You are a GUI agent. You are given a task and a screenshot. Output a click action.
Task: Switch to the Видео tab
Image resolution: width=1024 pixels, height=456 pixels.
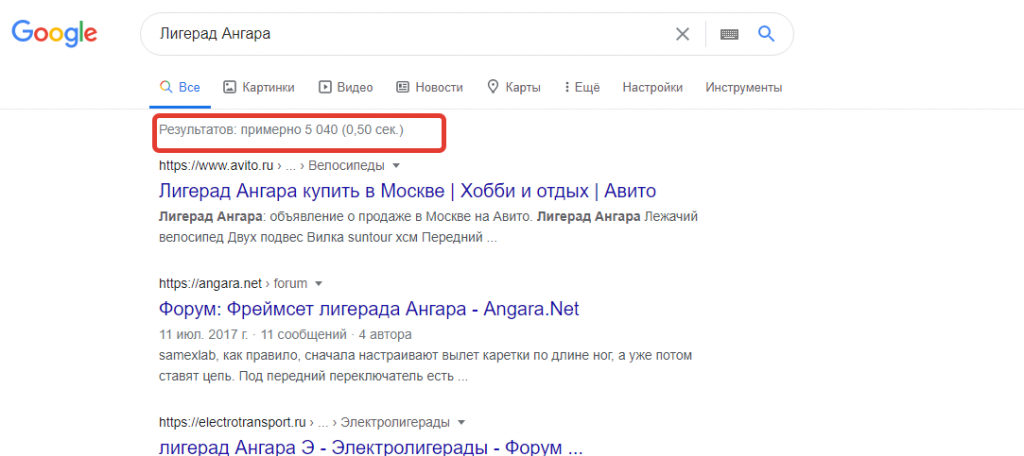point(345,88)
